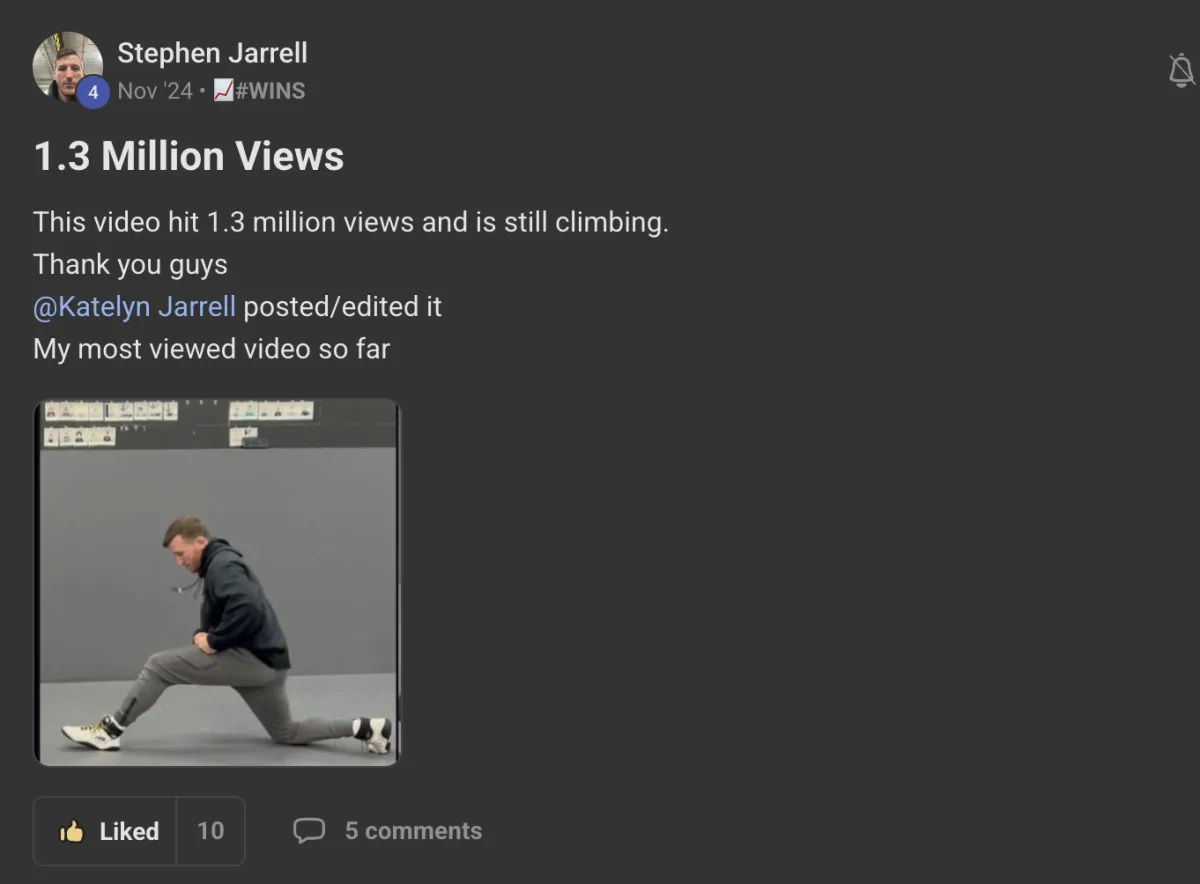The height and width of the screenshot is (884, 1200).
Task: Open the #WINS category
Action: (270, 91)
